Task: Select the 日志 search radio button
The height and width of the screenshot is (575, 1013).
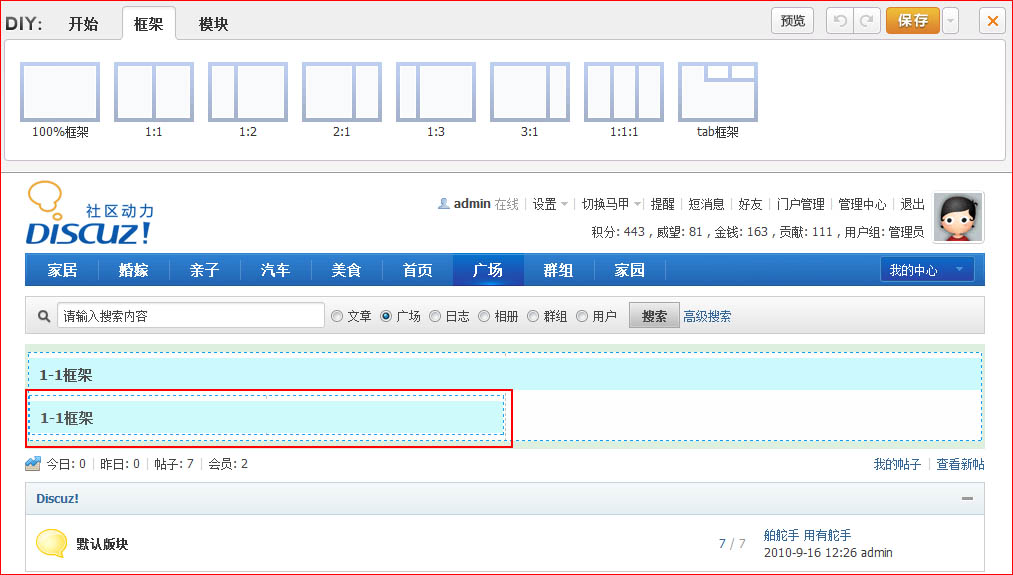Action: click(435, 317)
